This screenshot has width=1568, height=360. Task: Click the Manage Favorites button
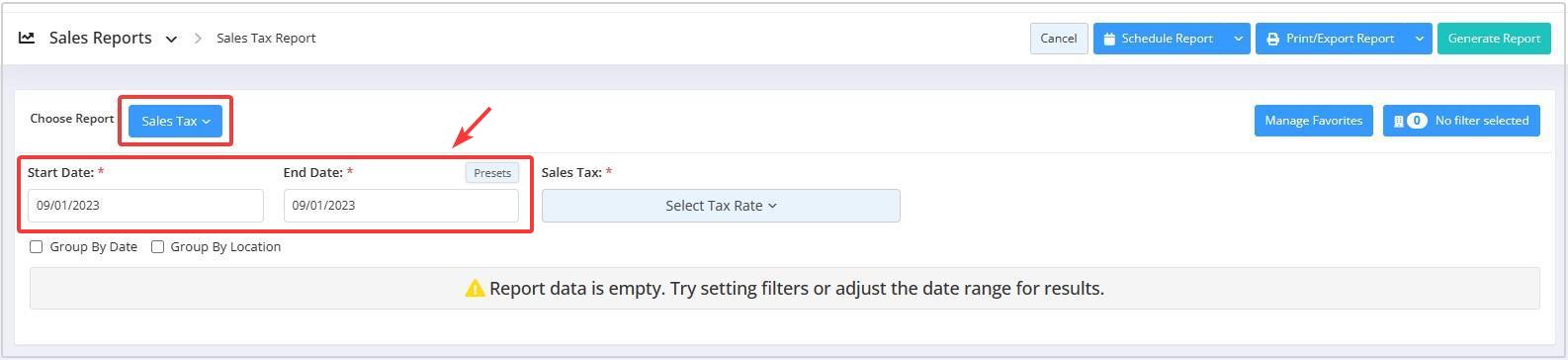pyautogui.click(x=1313, y=121)
